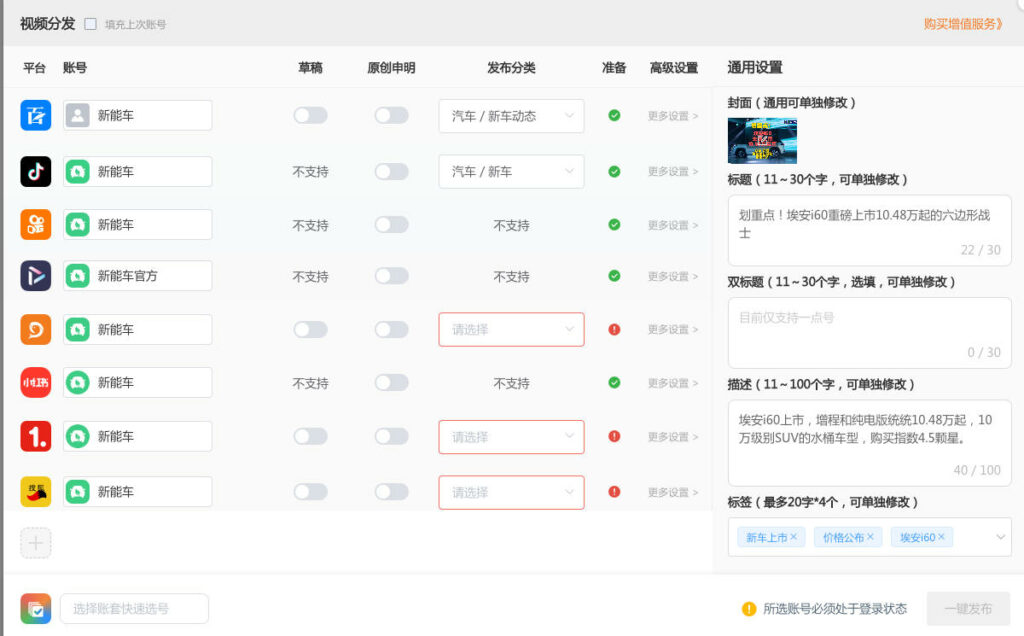Toggle draft switch in the first row

310,115
